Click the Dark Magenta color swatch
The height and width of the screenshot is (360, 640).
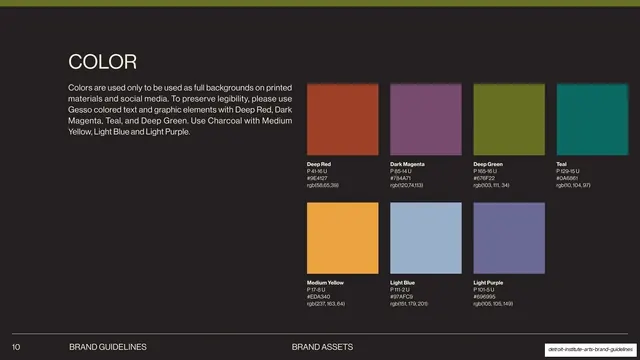coord(426,120)
